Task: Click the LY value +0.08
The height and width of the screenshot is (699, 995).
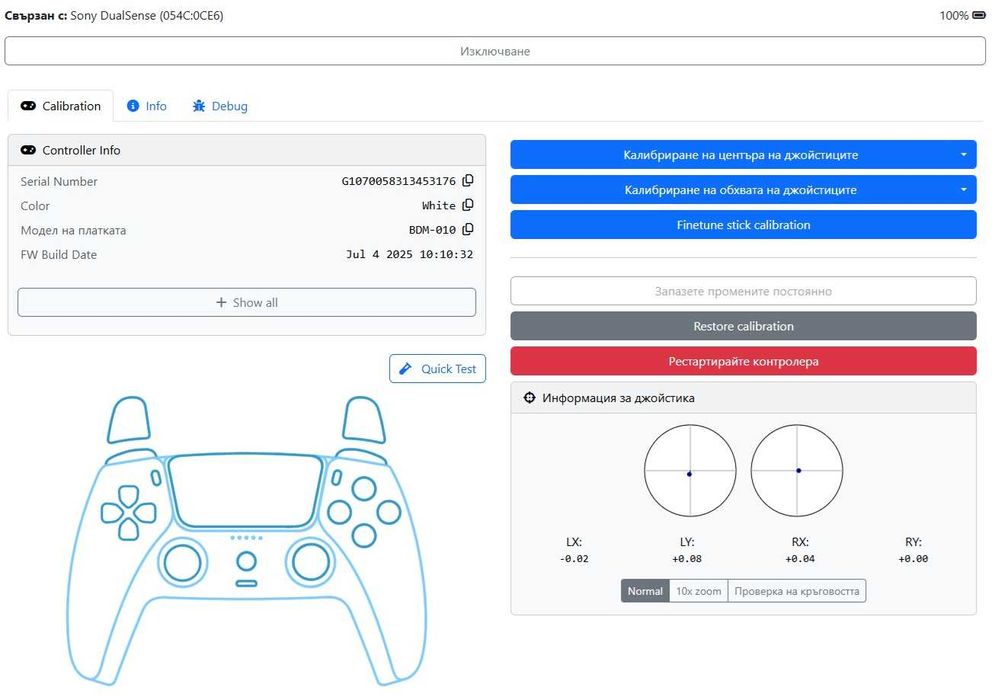Action: (687, 559)
